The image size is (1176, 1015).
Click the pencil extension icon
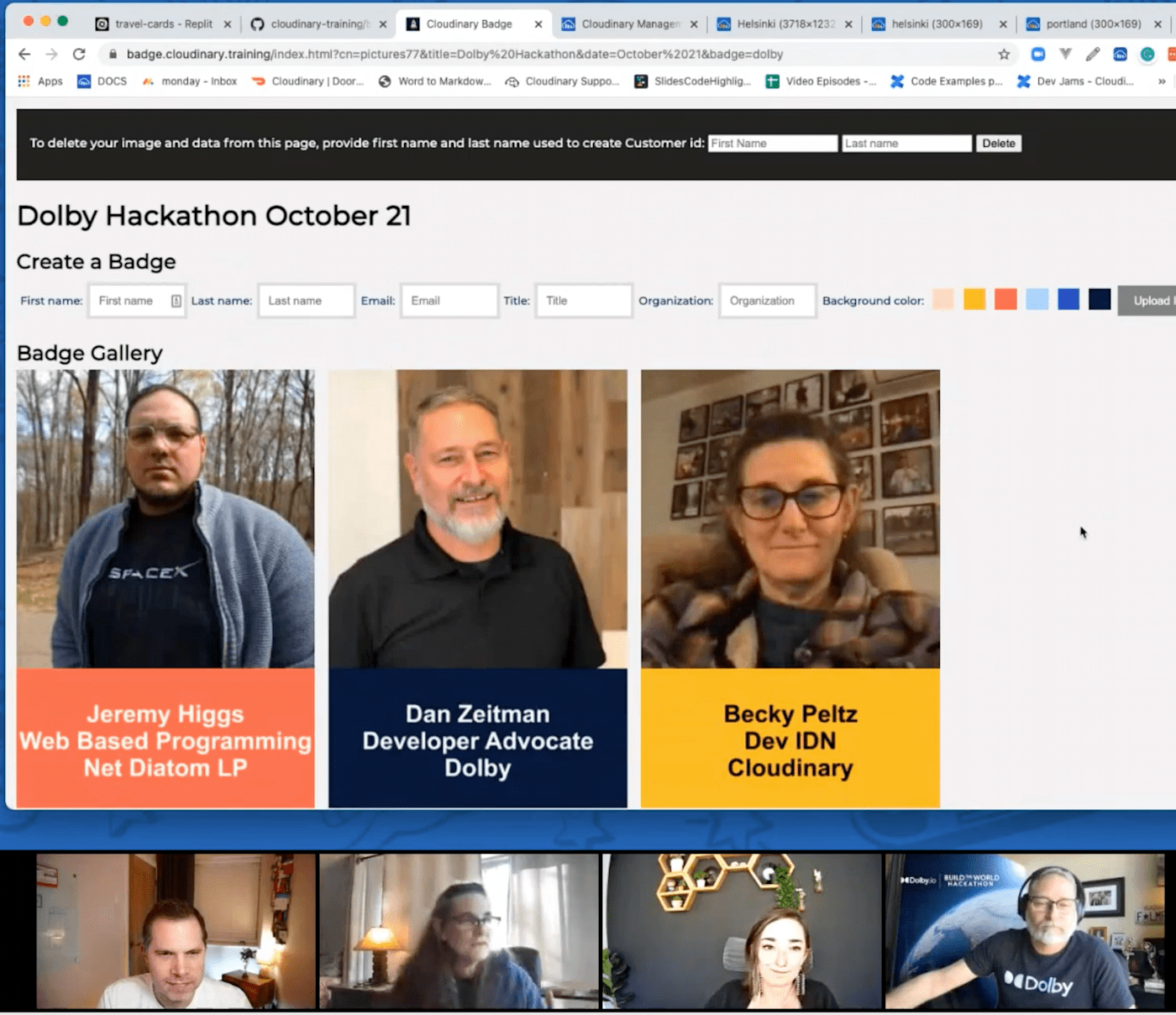click(1093, 54)
